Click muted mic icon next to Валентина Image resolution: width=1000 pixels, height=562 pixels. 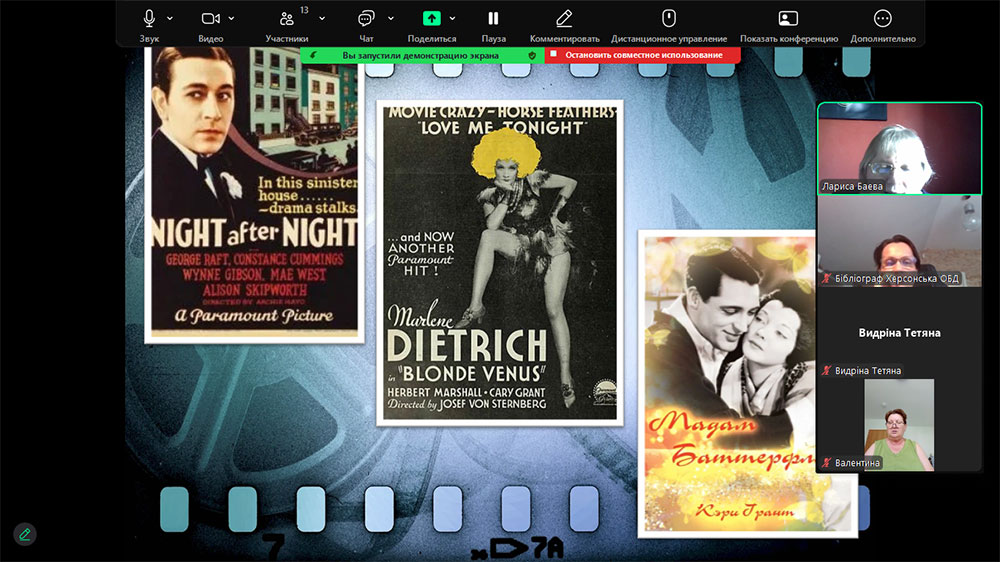pyautogui.click(x=827, y=463)
